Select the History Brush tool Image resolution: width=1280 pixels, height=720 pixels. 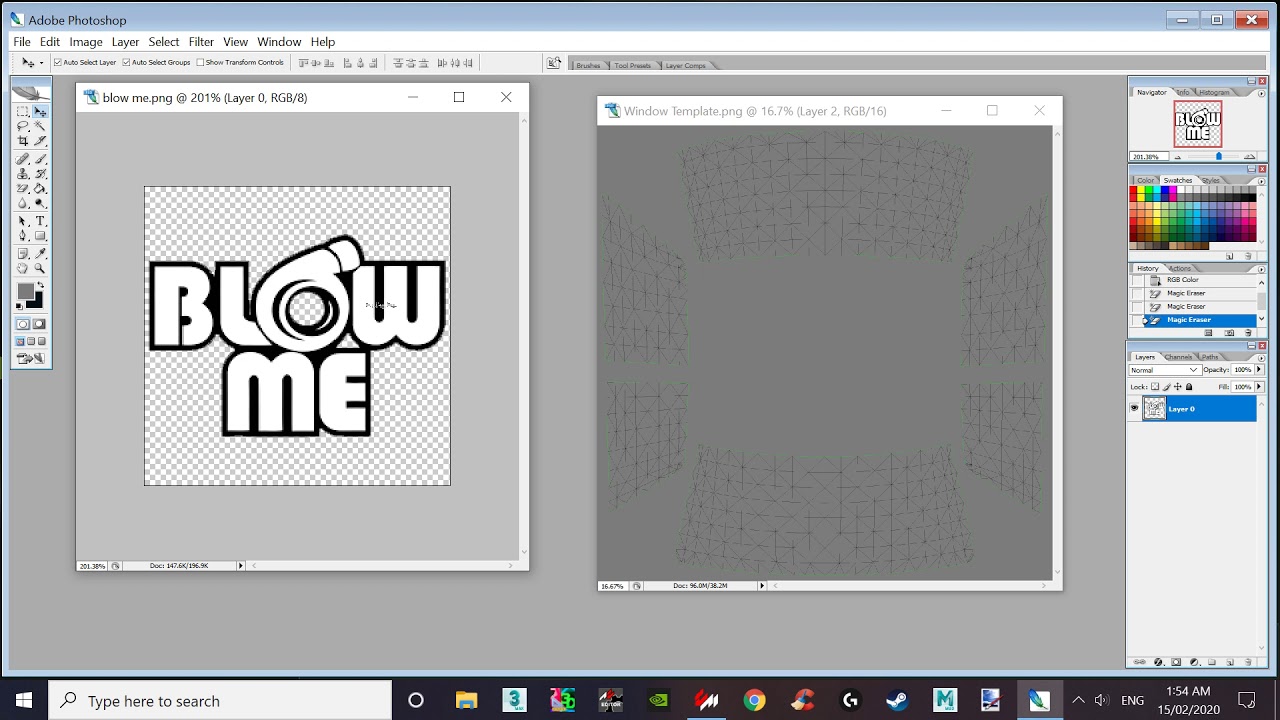[40, 173]
